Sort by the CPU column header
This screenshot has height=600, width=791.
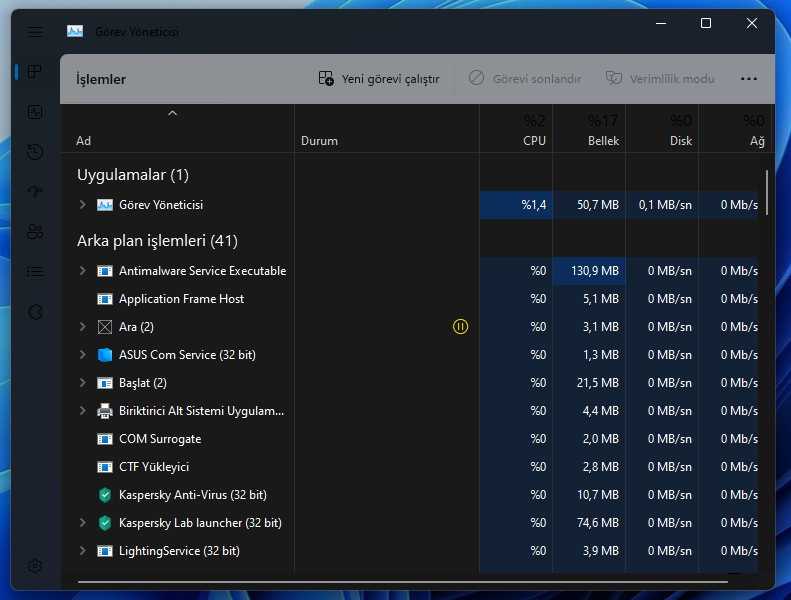coord(516,130)
